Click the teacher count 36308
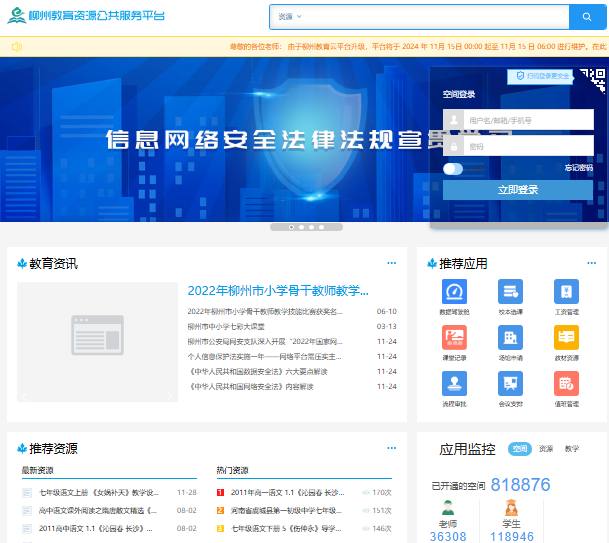609x543 pixels. pyautogui.click(x=448, y=537)
